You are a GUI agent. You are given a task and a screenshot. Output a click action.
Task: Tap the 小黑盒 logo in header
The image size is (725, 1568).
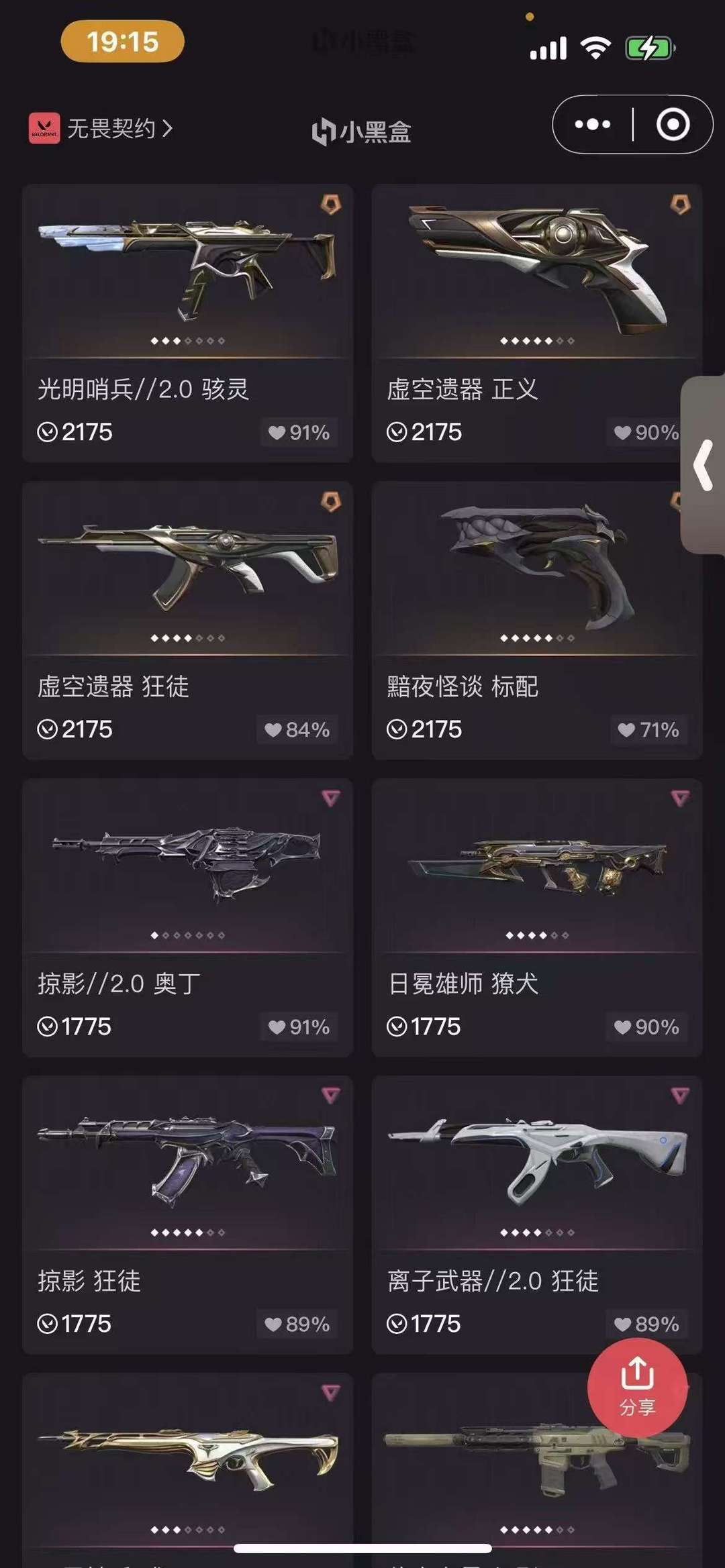362,131
